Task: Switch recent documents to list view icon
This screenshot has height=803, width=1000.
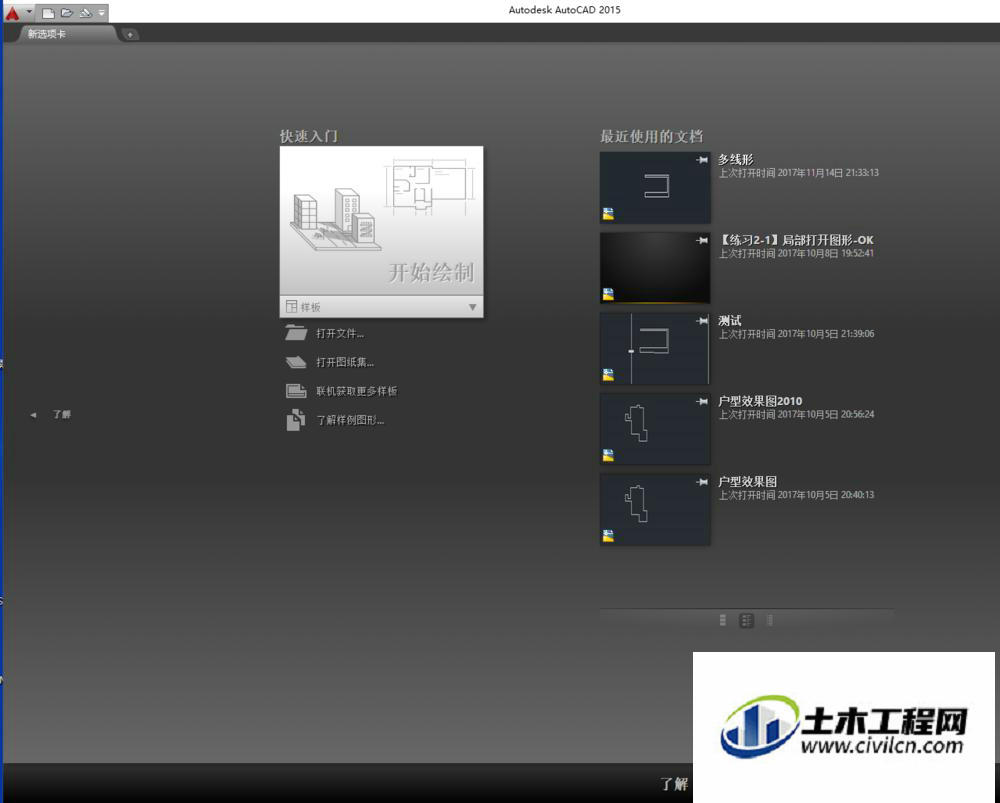Action: [x=770, y=620]
